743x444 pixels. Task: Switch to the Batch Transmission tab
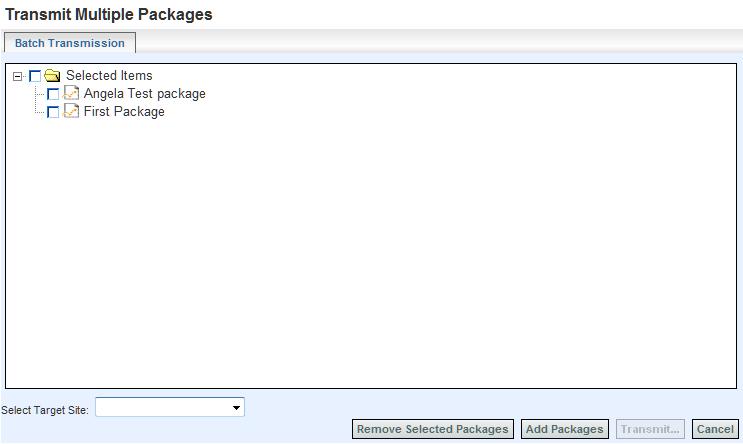pyautogui.click(x=70, y=43)
